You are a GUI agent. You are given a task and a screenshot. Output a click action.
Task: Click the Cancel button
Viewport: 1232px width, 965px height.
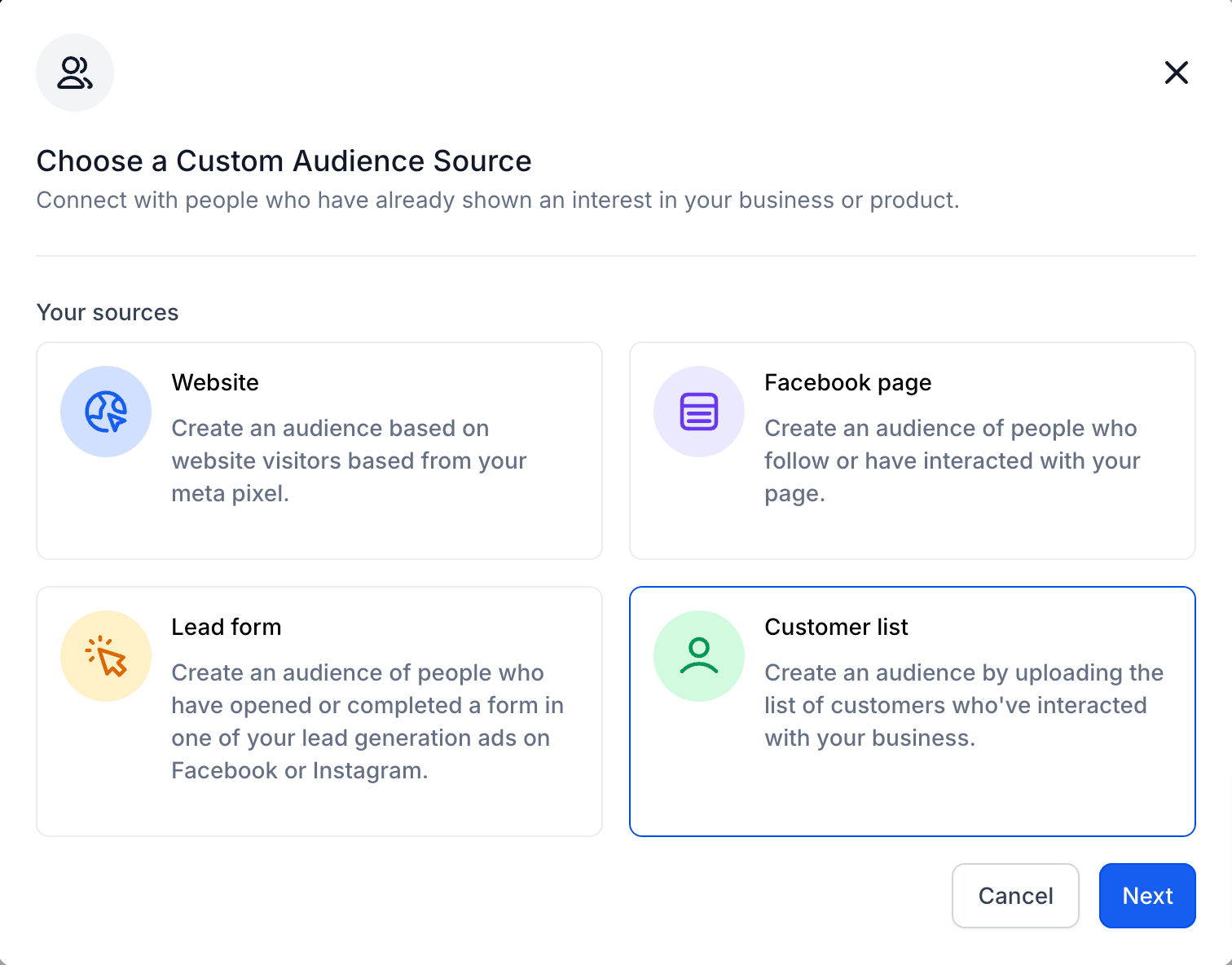[1015, 896]
